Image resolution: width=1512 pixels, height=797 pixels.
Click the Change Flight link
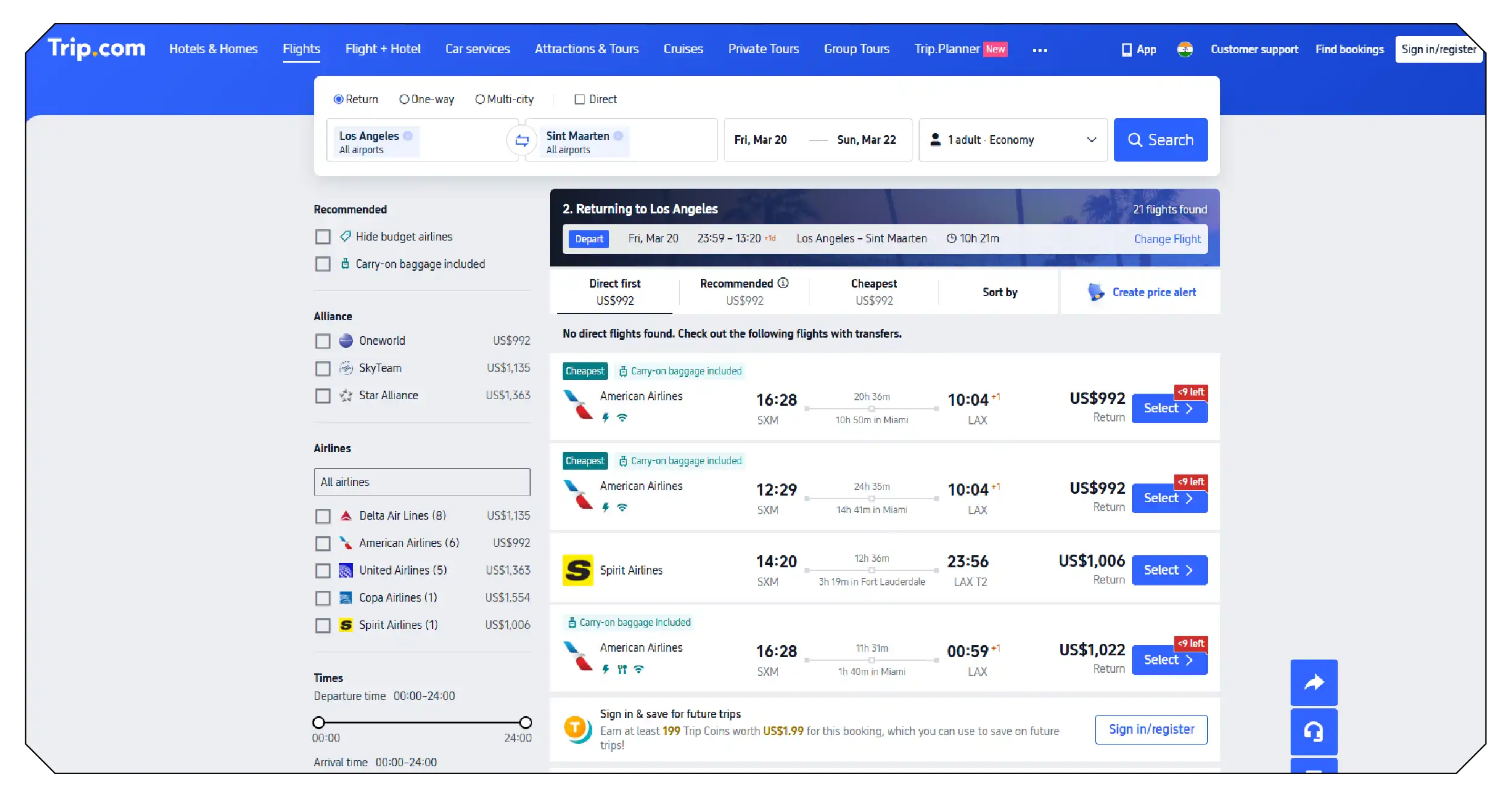click(1167, 239)
